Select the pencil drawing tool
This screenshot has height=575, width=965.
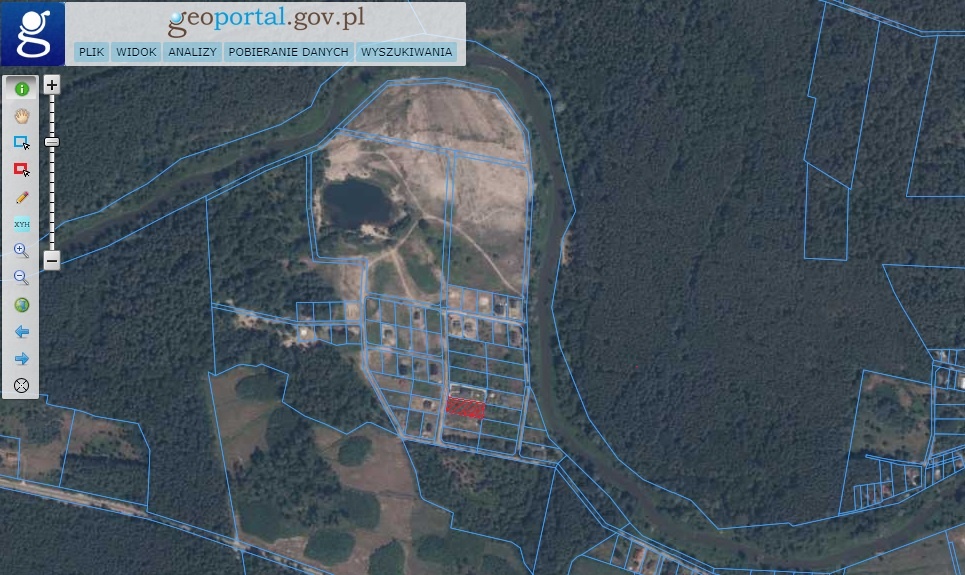tap(22, 197)
